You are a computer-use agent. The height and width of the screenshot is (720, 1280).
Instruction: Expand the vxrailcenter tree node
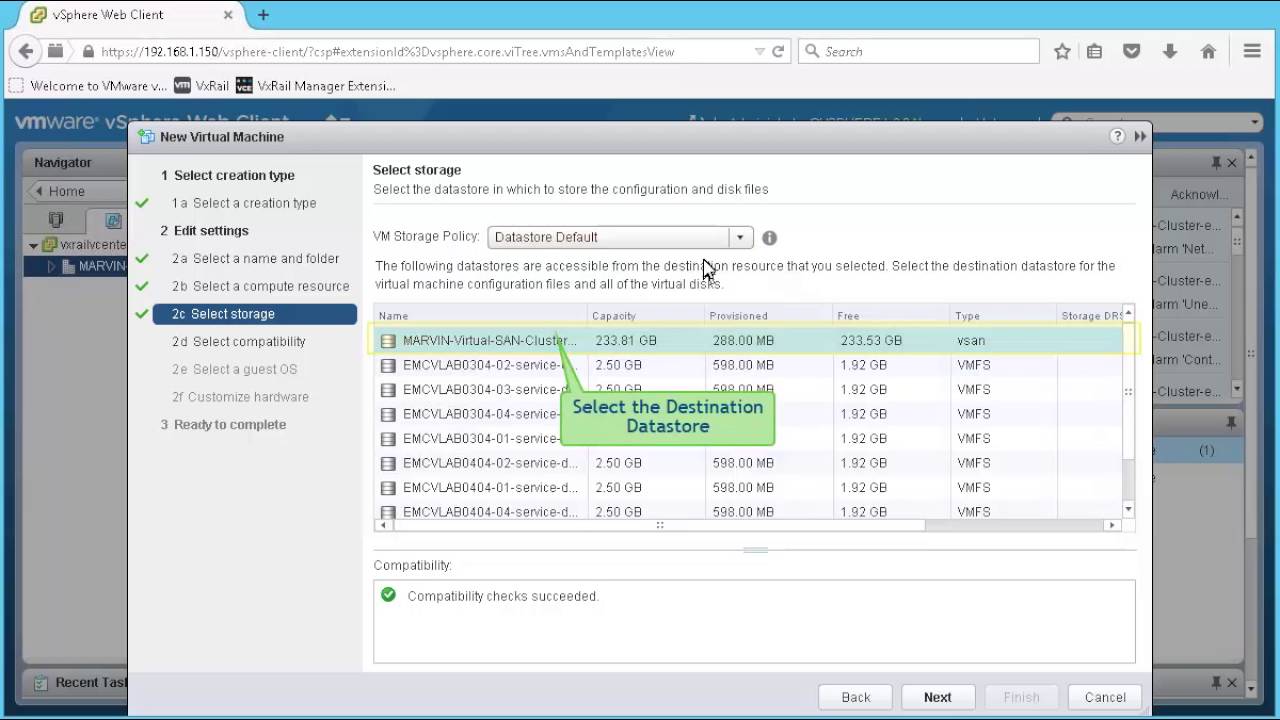coord(33,245)
